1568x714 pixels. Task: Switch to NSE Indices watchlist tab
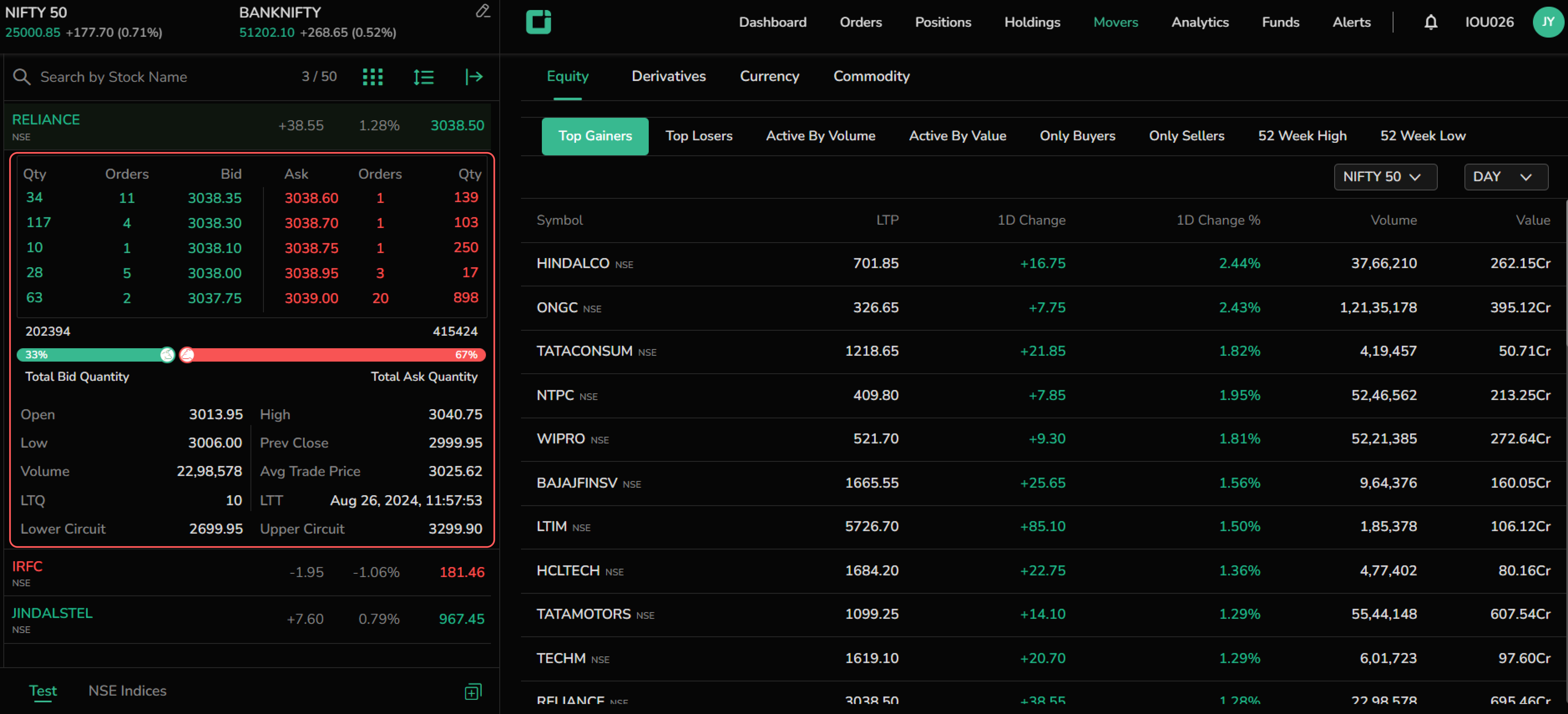pos(127,691)
